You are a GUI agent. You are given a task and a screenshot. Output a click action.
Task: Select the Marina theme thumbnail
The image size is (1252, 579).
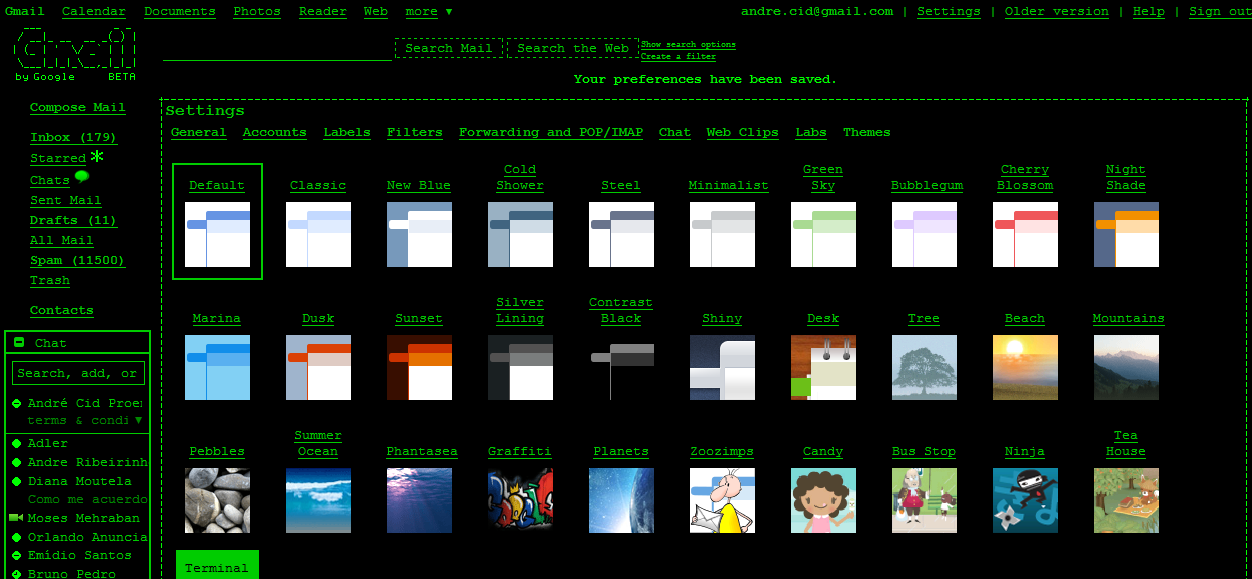pos(217,368)
